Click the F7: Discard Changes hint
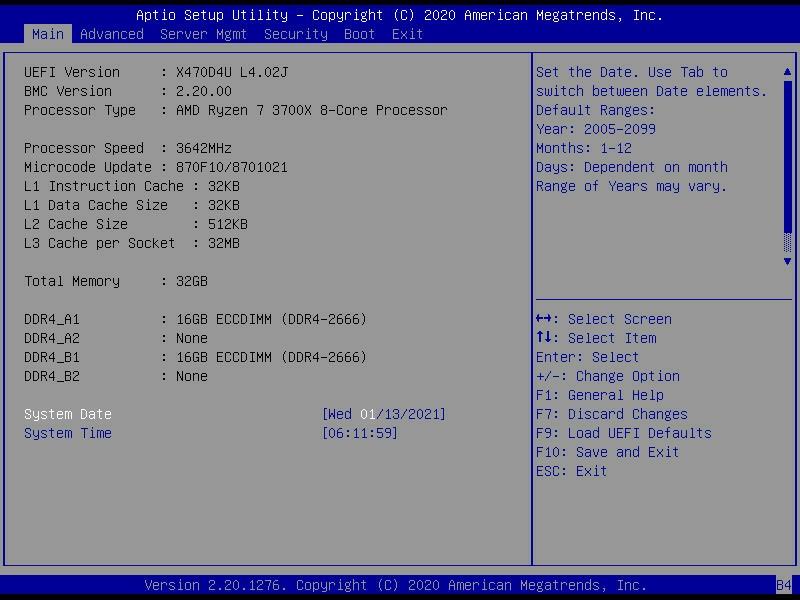 [x=612, y=414]
